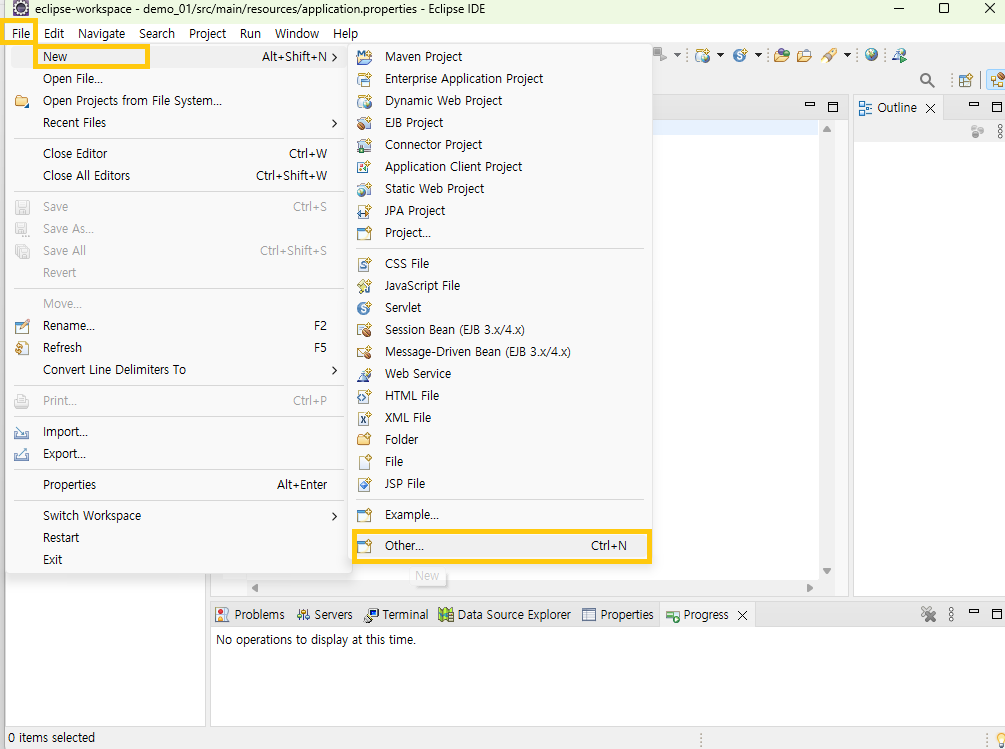Switch to the Properties tab
1005x749 pixels.
[x=618, y=615]
